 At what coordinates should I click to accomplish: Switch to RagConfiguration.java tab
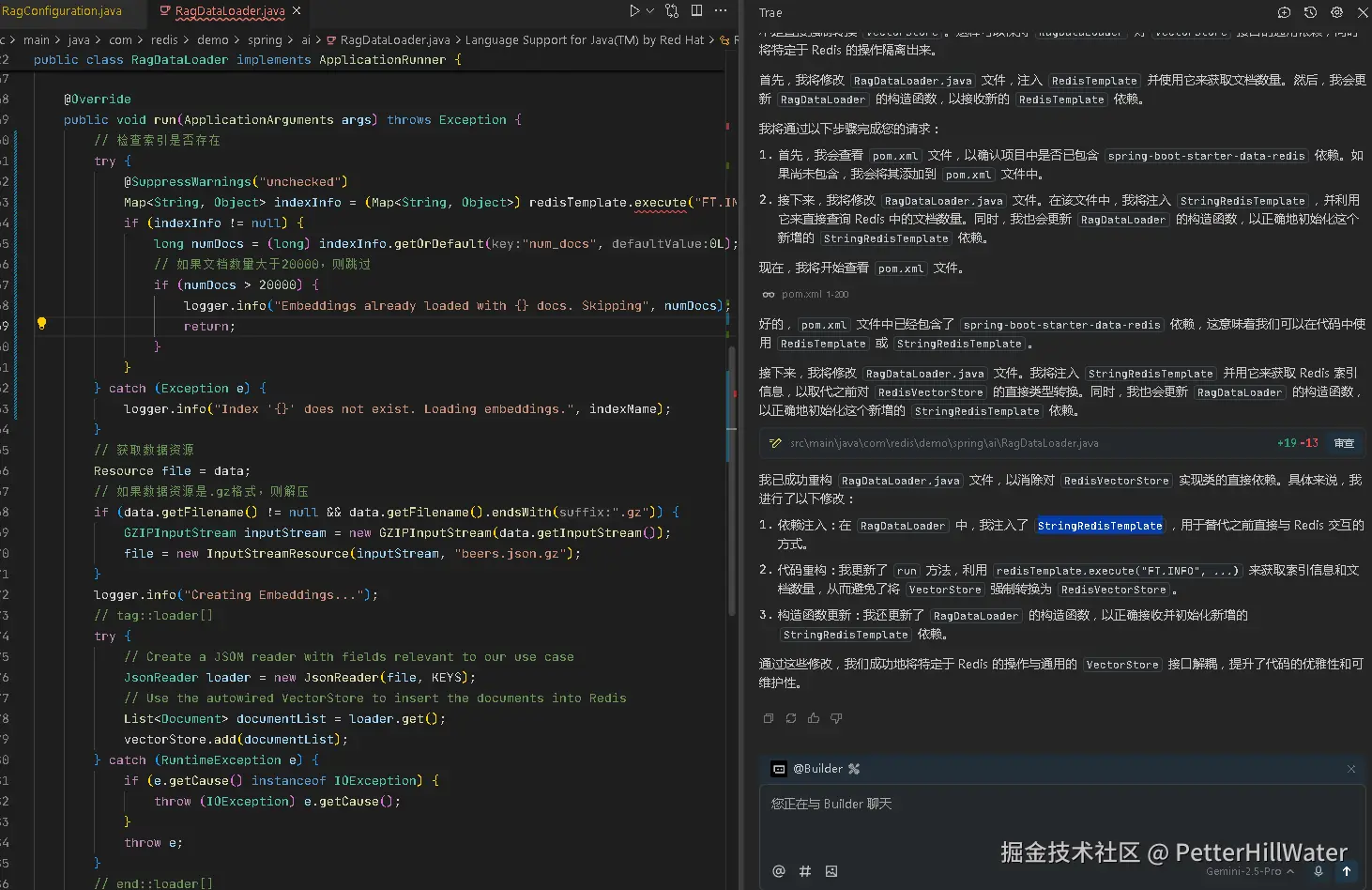pos(62,11)
